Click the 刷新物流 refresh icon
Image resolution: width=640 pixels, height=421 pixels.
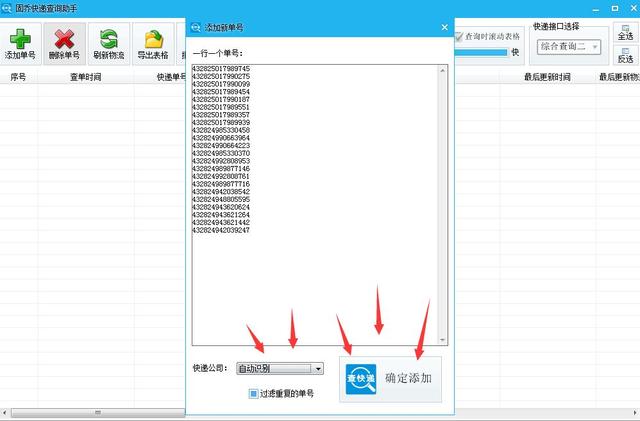tap(109, 39)
